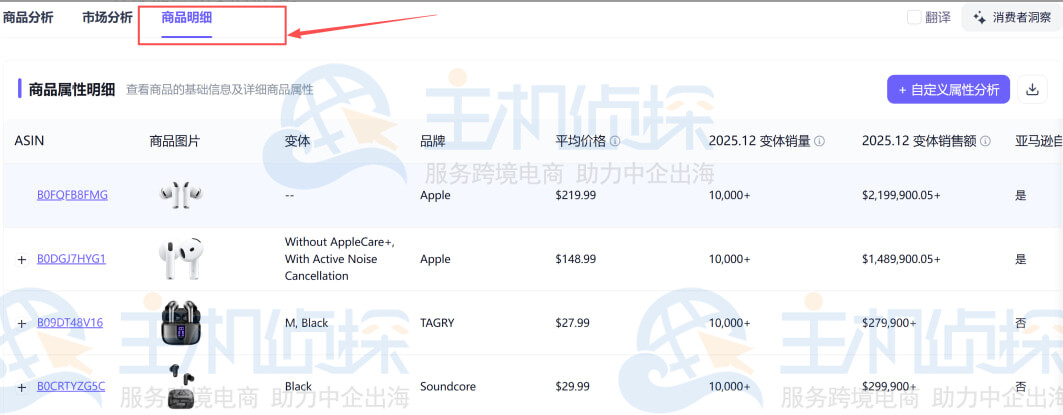Expand variants for row B0CRTYZG5C
The image size is (1063, 415).
(x=22, y=387)
